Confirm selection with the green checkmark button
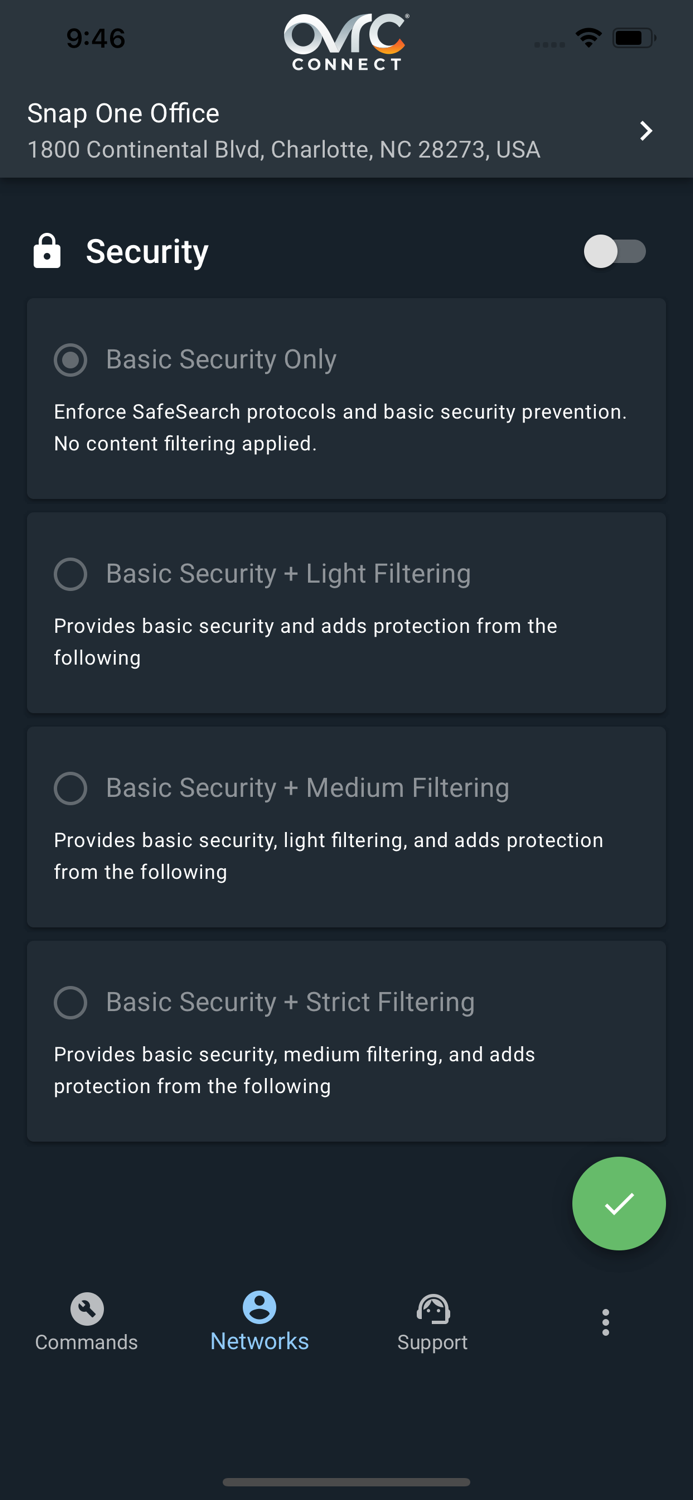This screenshot has width=693, height=1500. pyautogui.click(x=618, y=1203)
